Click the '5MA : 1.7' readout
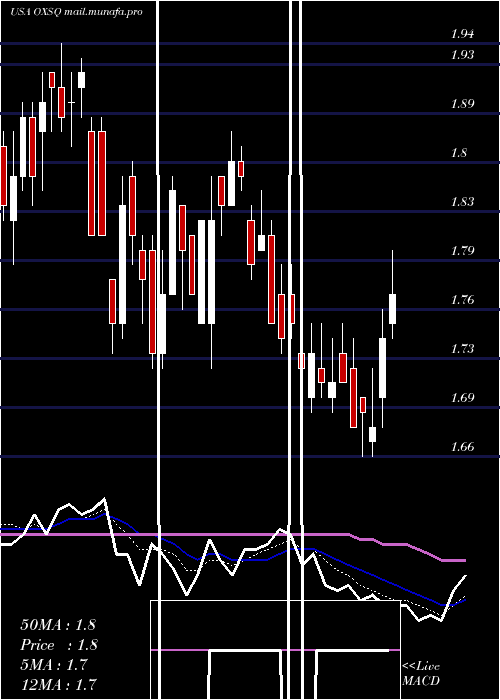This screenshot has height=700, width=500. pos(56,665)
